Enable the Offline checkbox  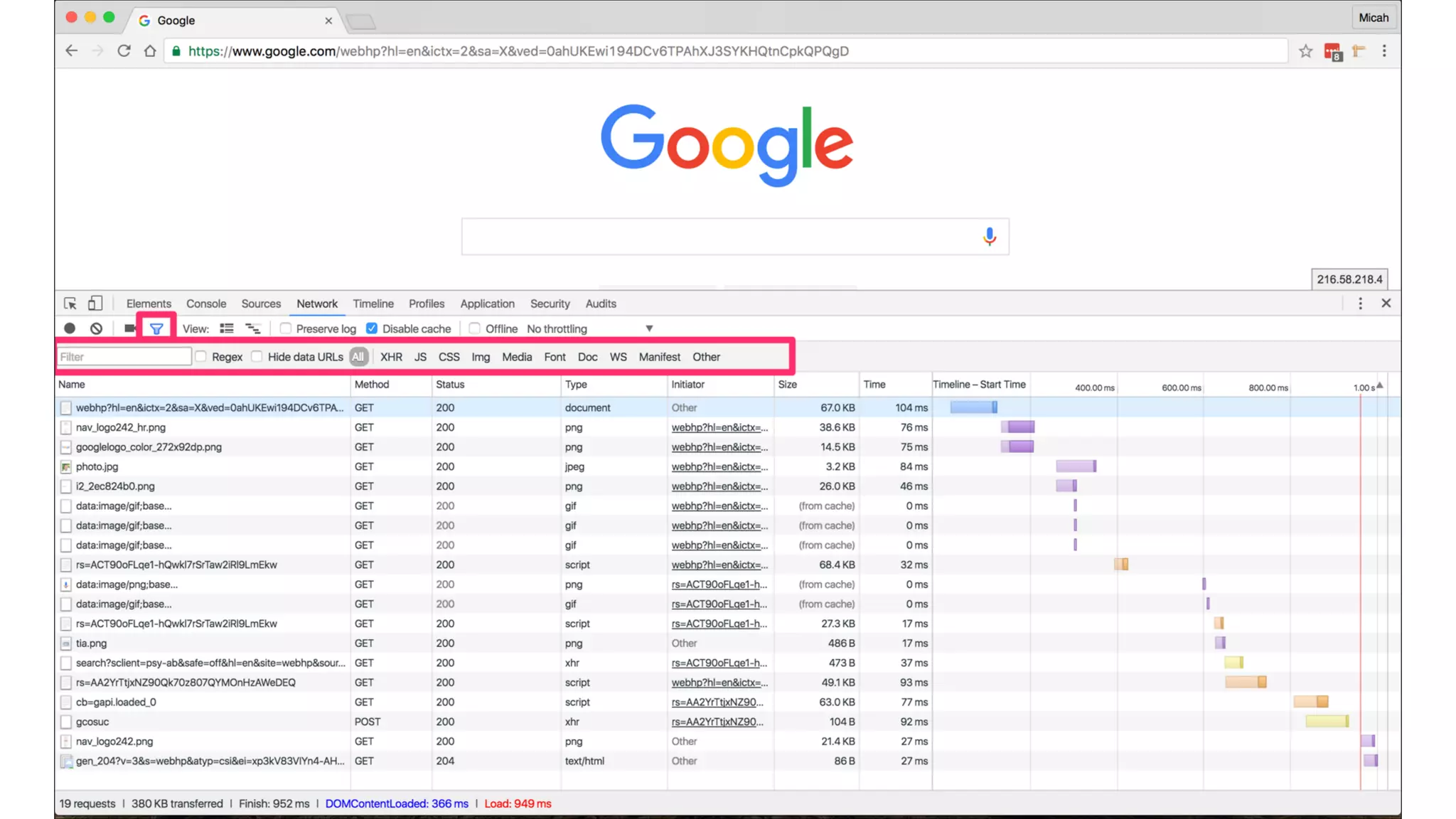(475, 328)
